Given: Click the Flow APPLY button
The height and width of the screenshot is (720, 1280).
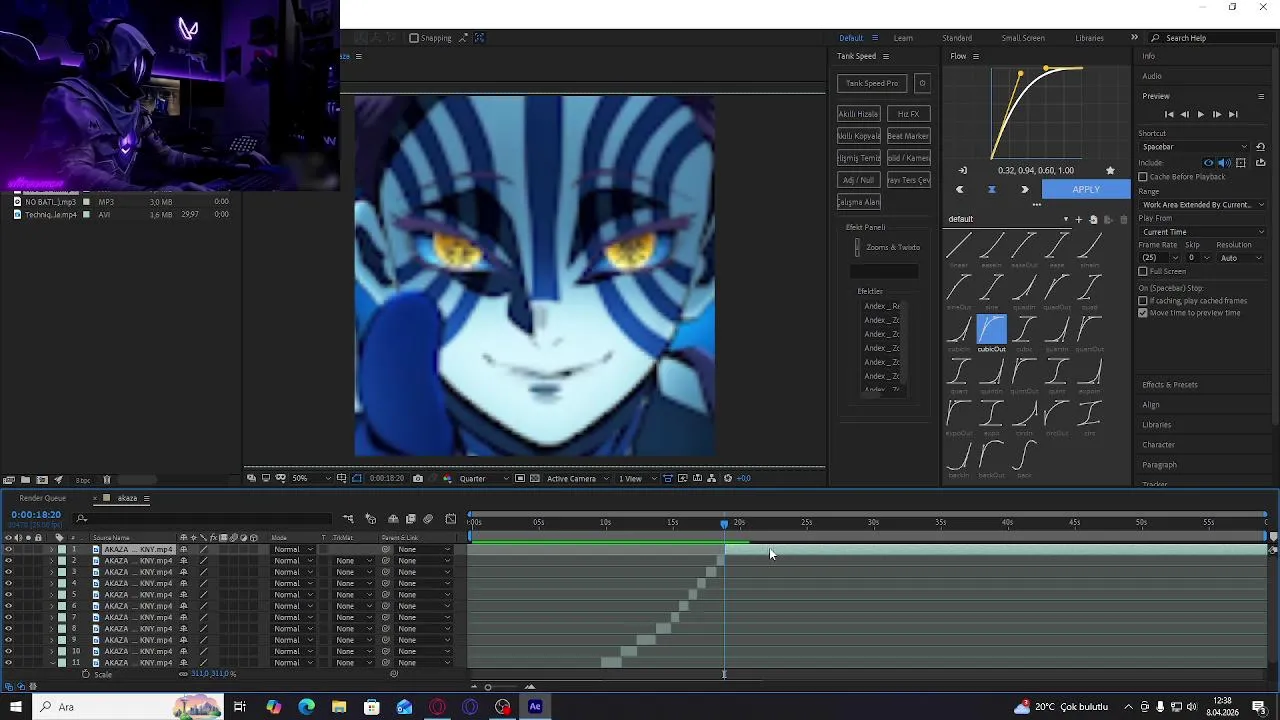Looking at the screenshot, I should click(1086, 190).
